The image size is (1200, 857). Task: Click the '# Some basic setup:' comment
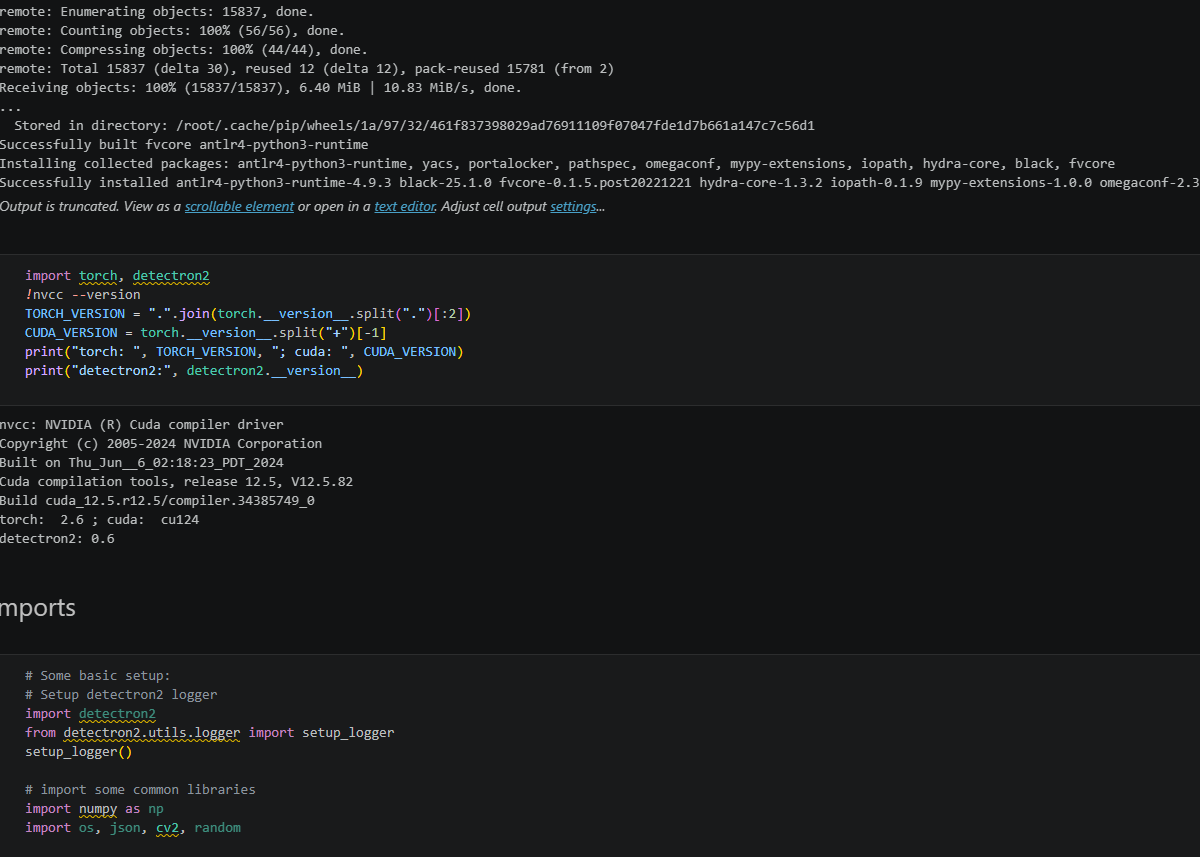pyautogui.click(x=98, y=675)
